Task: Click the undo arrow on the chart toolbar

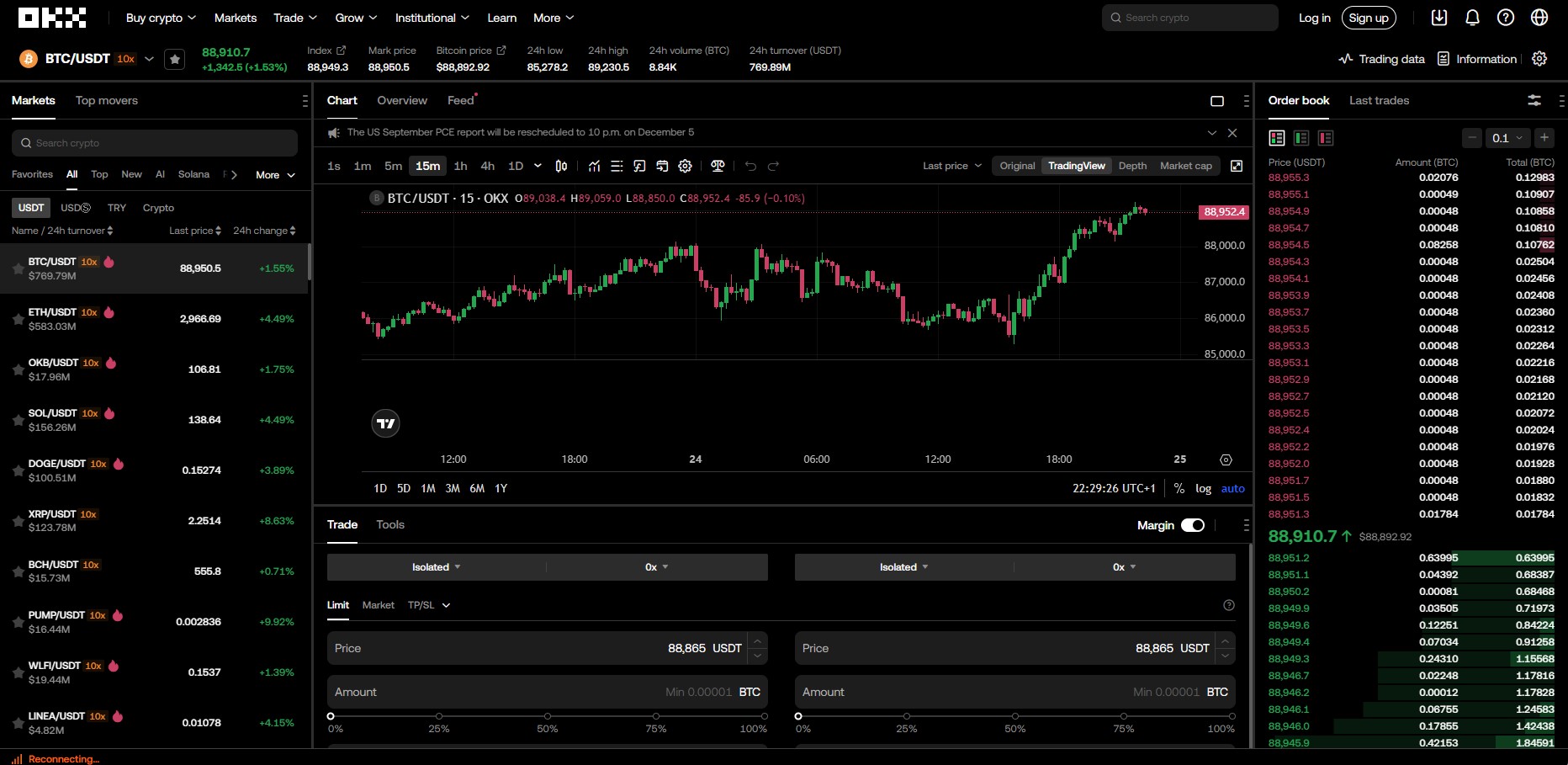Action: click(x=751, y=166)
